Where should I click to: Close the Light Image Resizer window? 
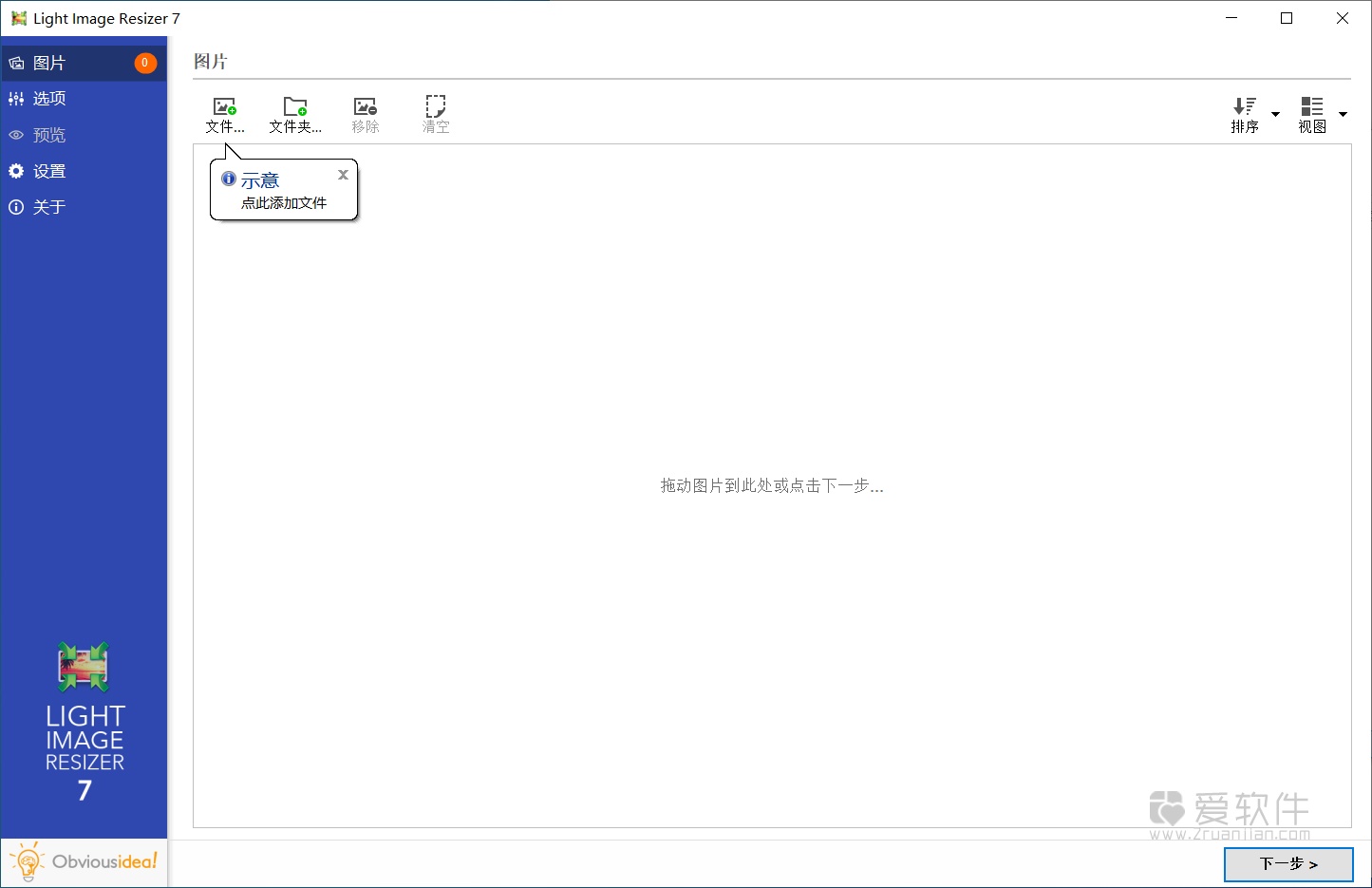1343,18
